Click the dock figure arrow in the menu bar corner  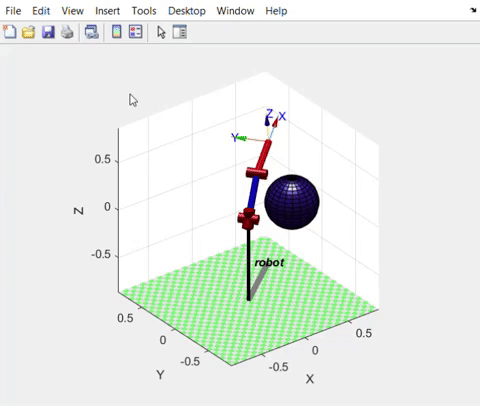click(473, 10)
